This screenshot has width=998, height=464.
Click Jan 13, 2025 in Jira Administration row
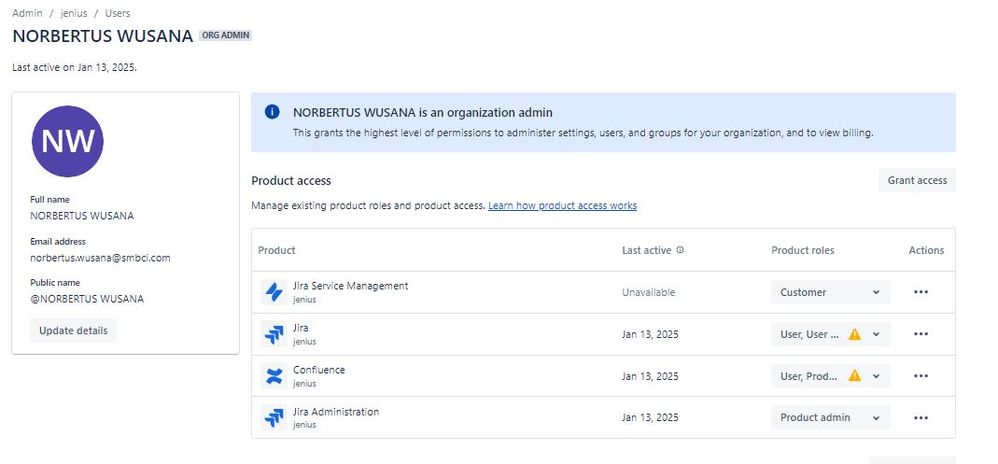[650, 418]
